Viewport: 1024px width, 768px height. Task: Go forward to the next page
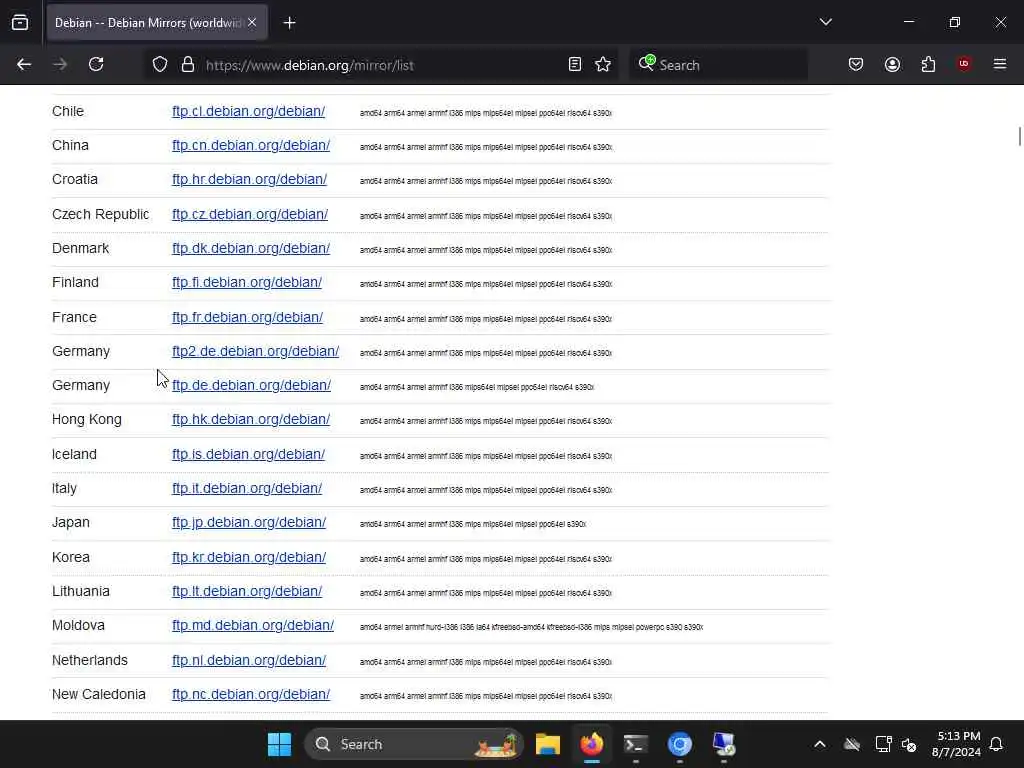[x=60, y=65]
